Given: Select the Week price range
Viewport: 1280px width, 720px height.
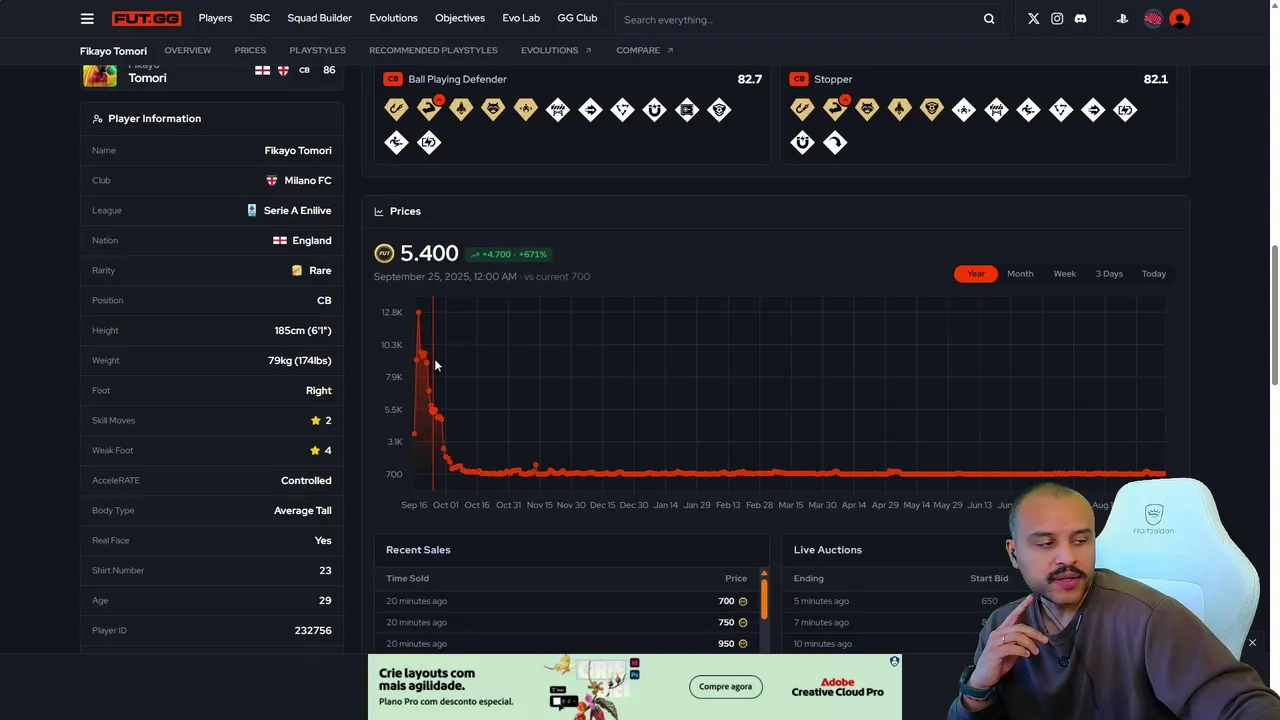Looking at the screenshot, I should (1065, 274).
